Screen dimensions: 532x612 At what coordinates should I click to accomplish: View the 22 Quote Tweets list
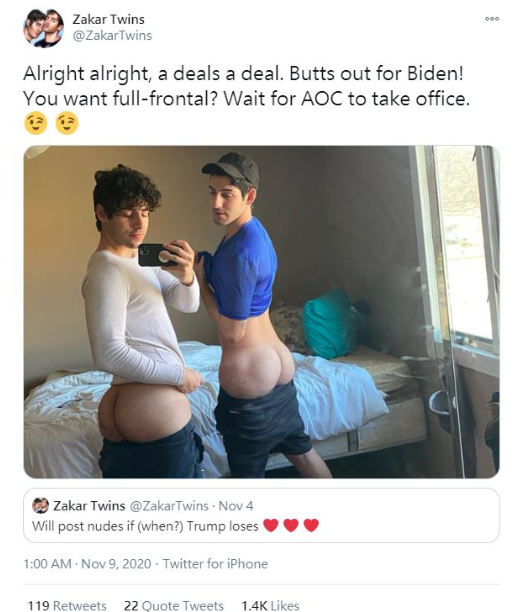174,605
